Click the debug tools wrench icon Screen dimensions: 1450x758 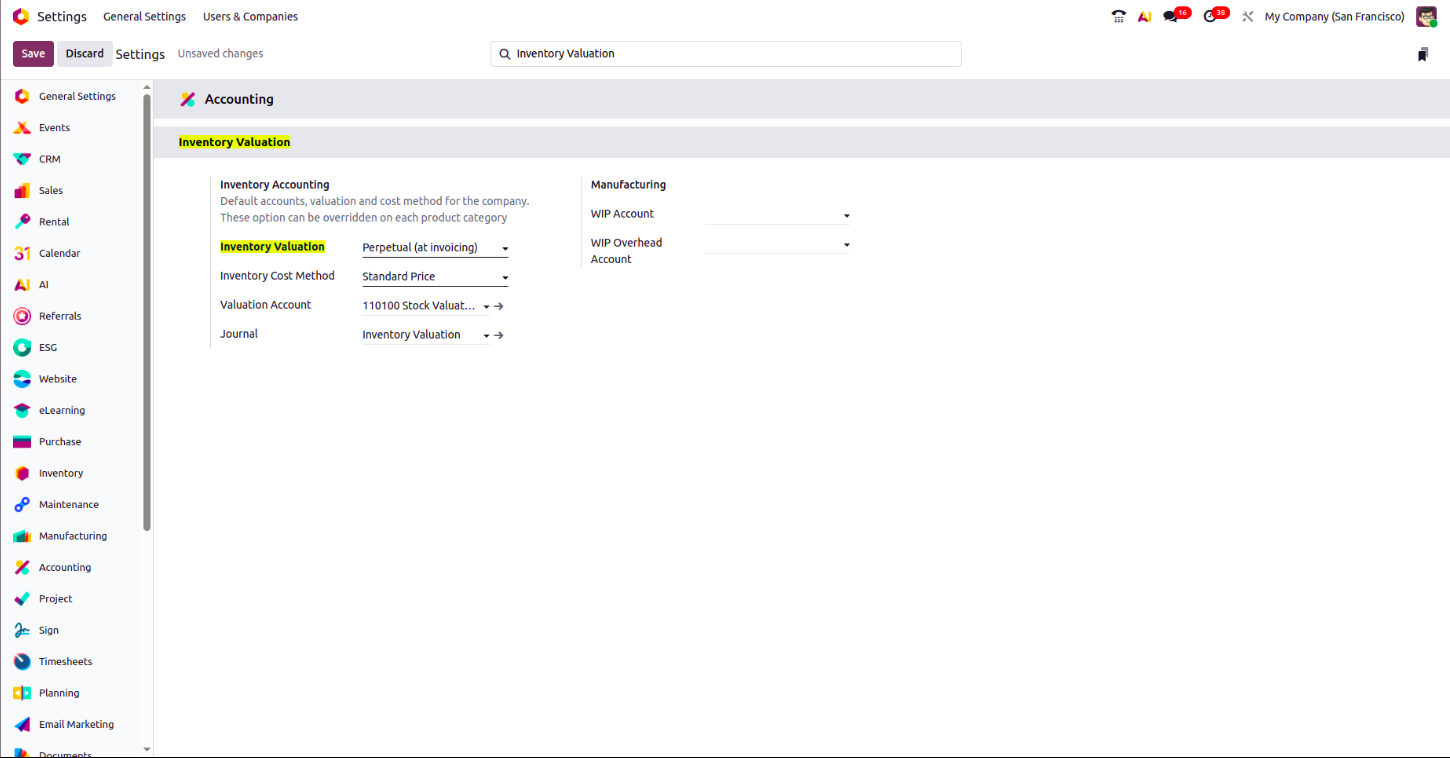point(1247,17)
